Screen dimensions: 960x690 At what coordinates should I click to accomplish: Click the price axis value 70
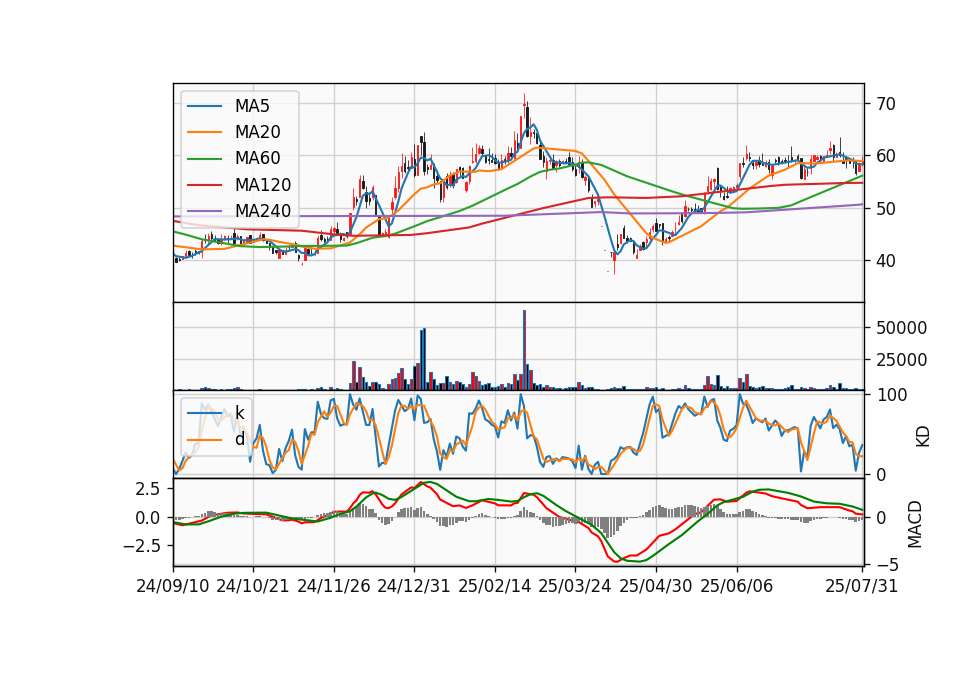pos(886,104)
